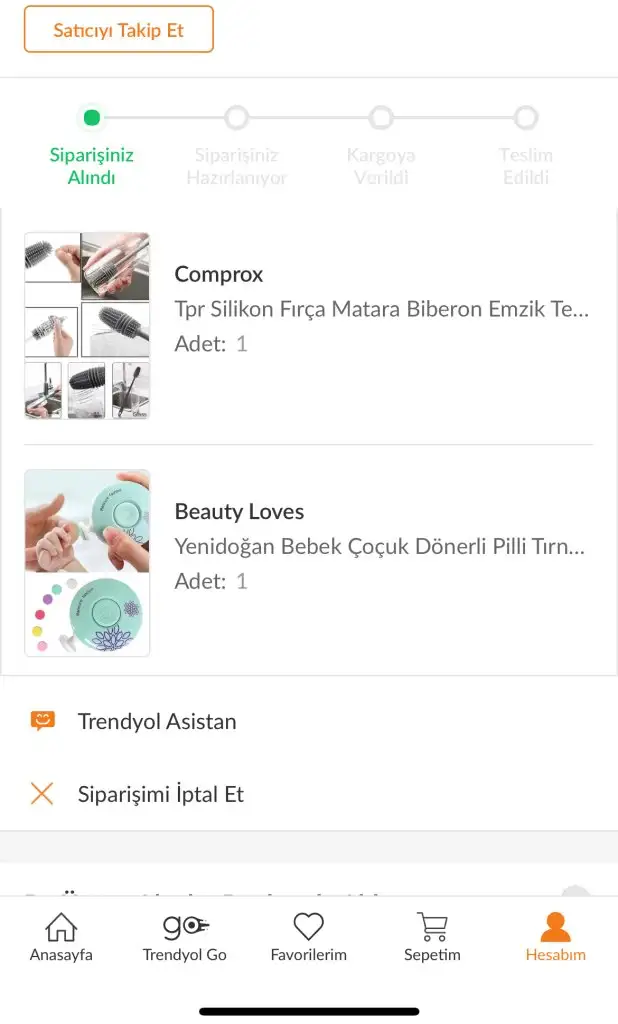Tap the Hesabım profile icon
This screenshot has height=1024, width=618.
[555, 927]
